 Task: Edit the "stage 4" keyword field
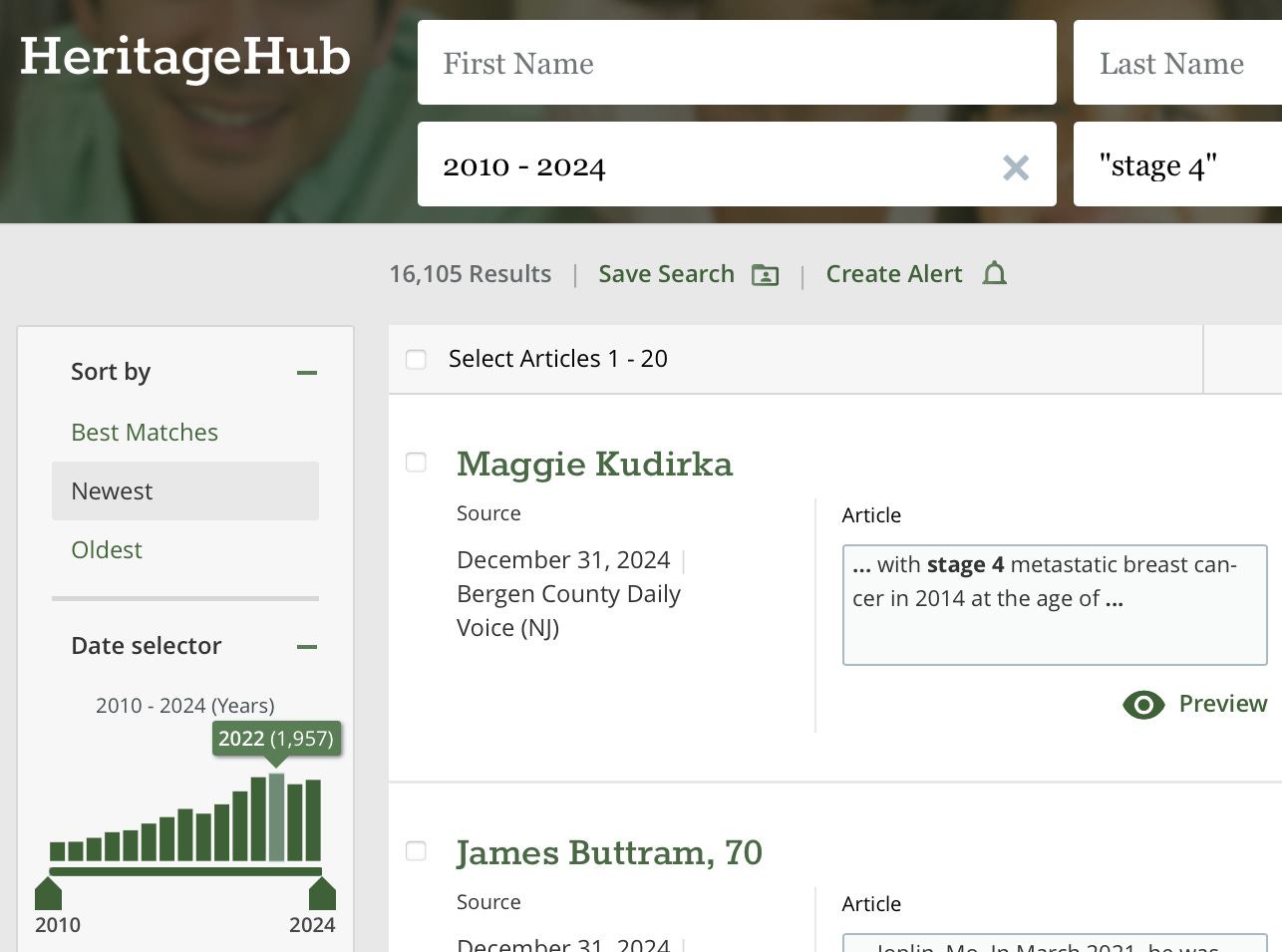1177,164
